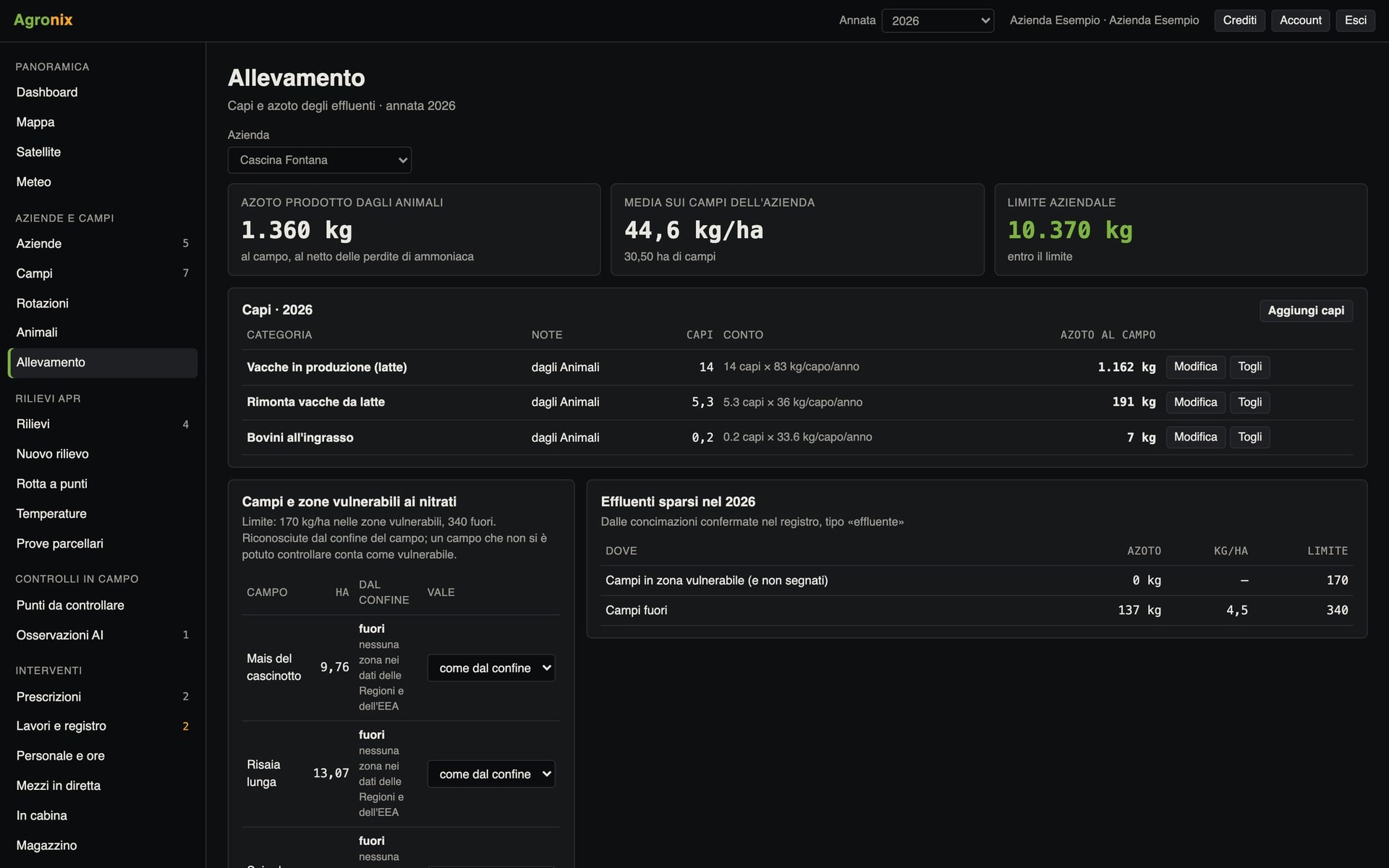Open Personale e ore
The image size is (1389, 868).
tap(103, 756)
